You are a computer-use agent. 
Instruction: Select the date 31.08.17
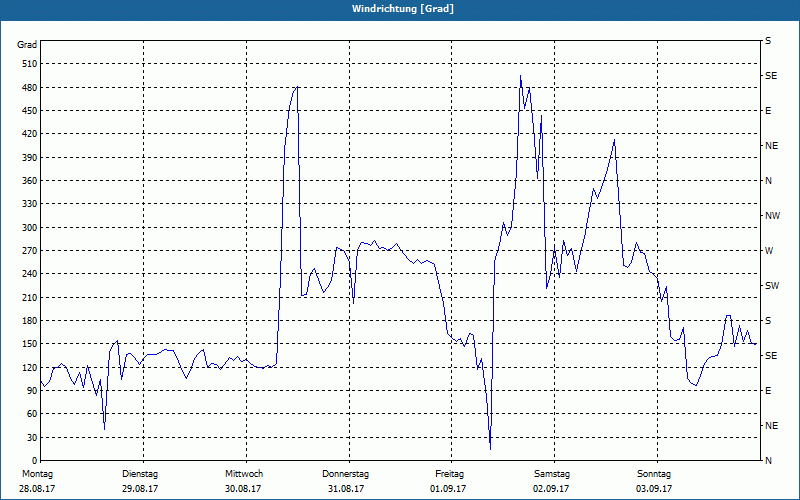click(x=346, y=489)
